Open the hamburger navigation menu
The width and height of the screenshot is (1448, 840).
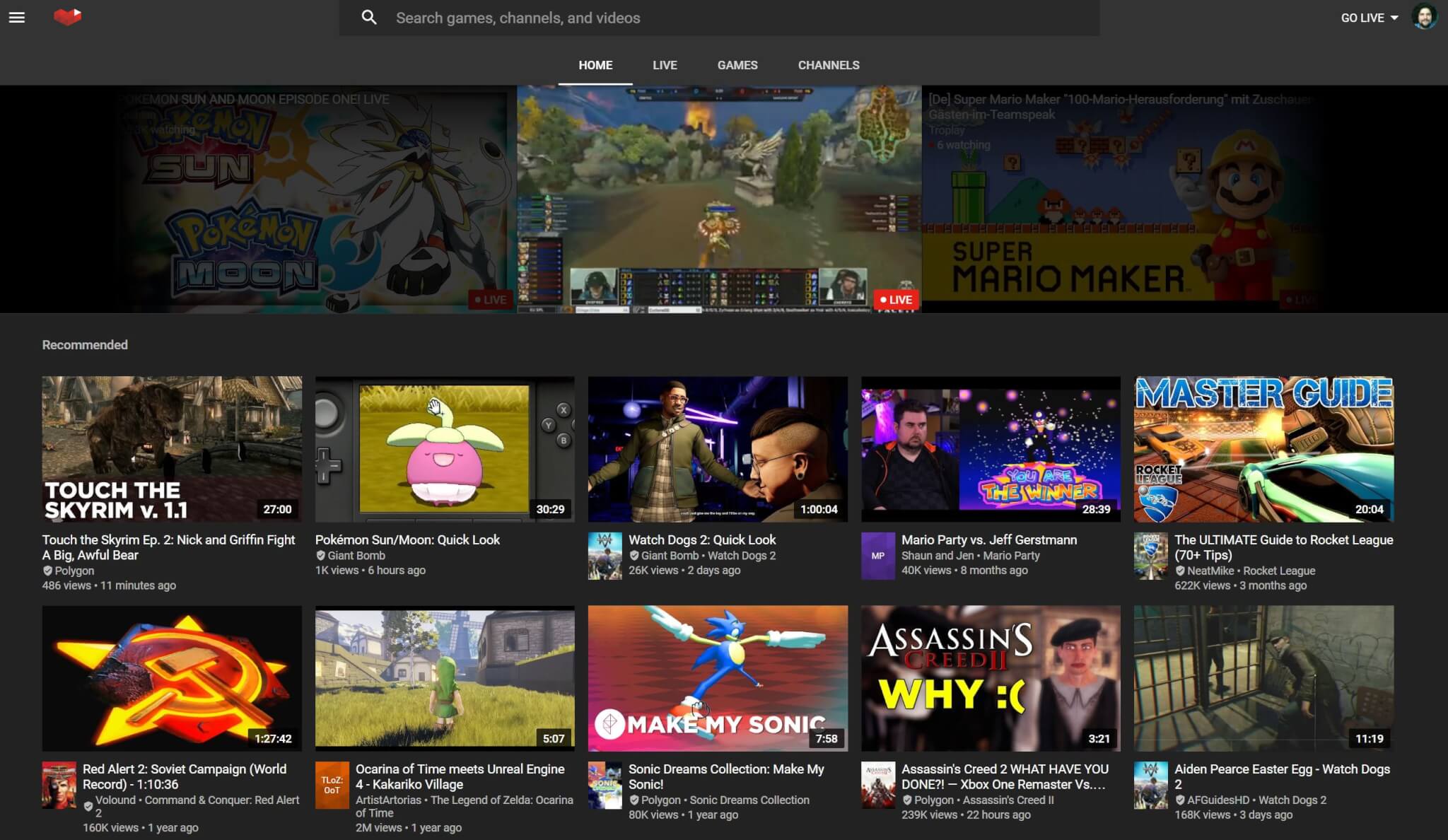click(x=17, y=18)
